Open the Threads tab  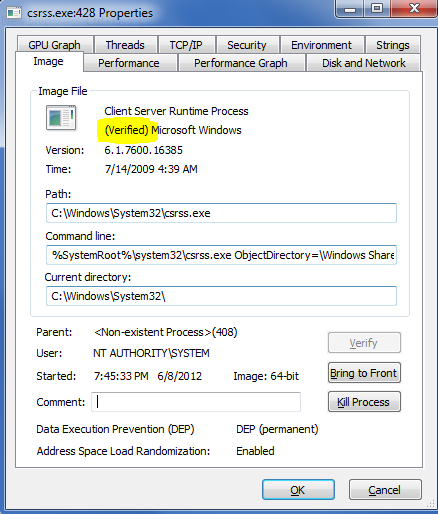click(125, 45)
